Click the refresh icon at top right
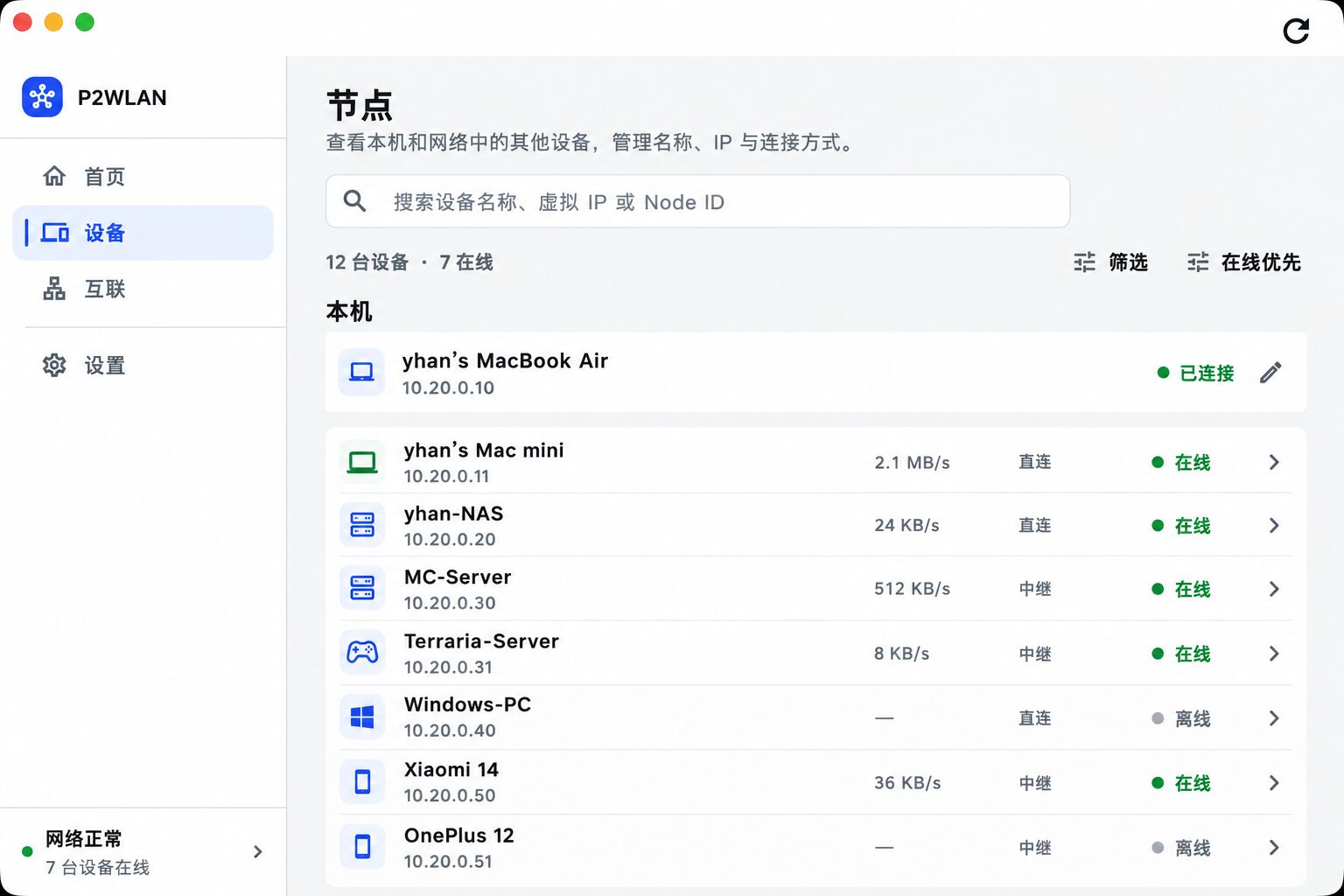Viewport: 1344px width, 896px height. (x=1296, y=31)
